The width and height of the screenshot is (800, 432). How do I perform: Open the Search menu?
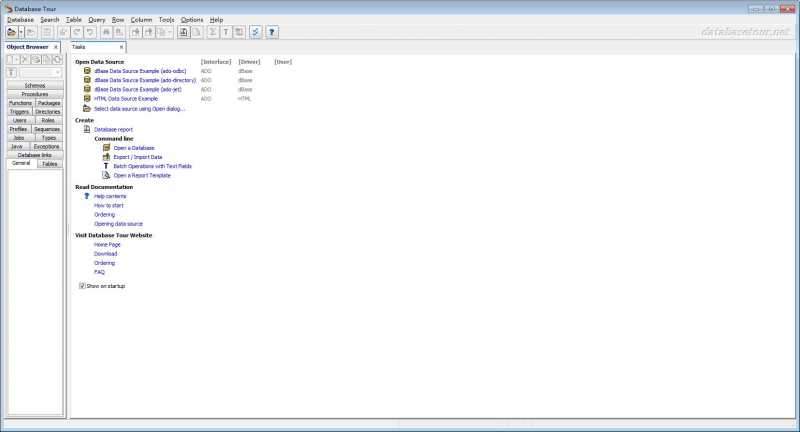coord(50,20)
